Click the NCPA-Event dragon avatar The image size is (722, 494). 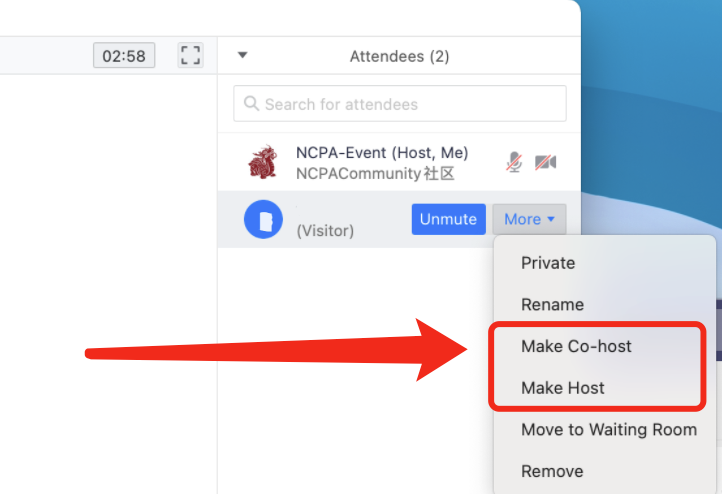[263, 162]
